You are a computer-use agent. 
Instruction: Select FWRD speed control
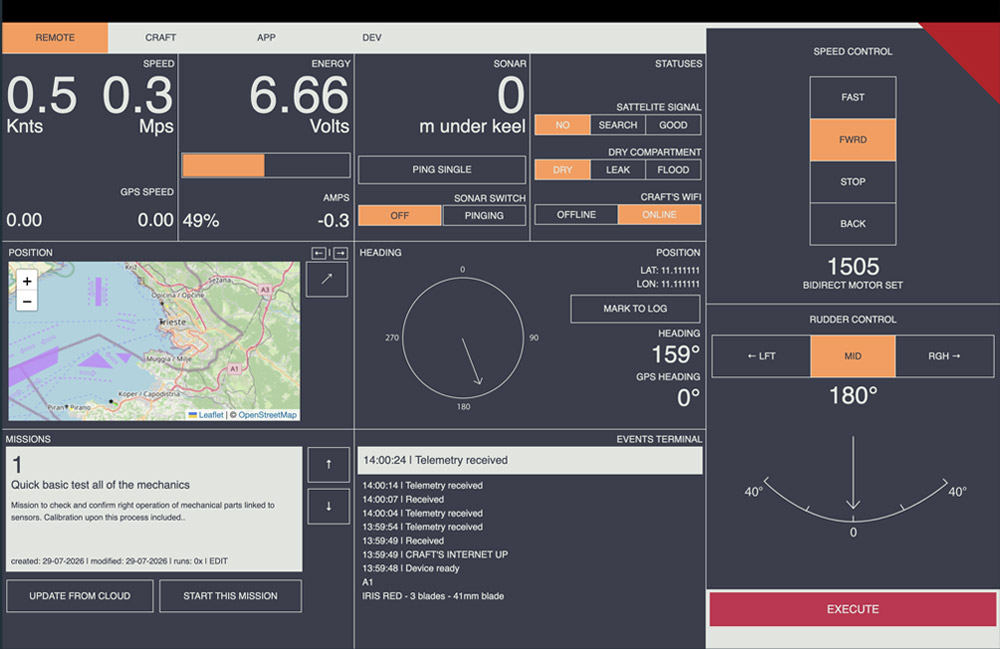[x=853, y=140]
